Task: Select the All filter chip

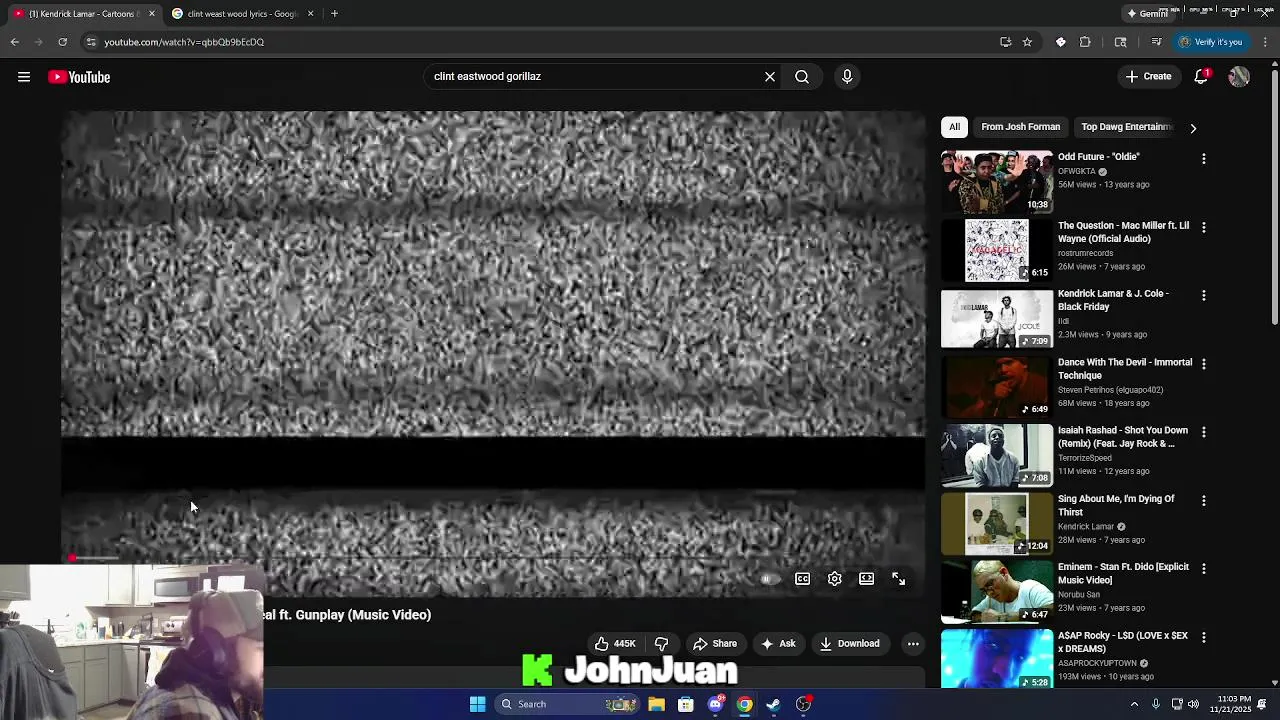Action: click(954, 127)
